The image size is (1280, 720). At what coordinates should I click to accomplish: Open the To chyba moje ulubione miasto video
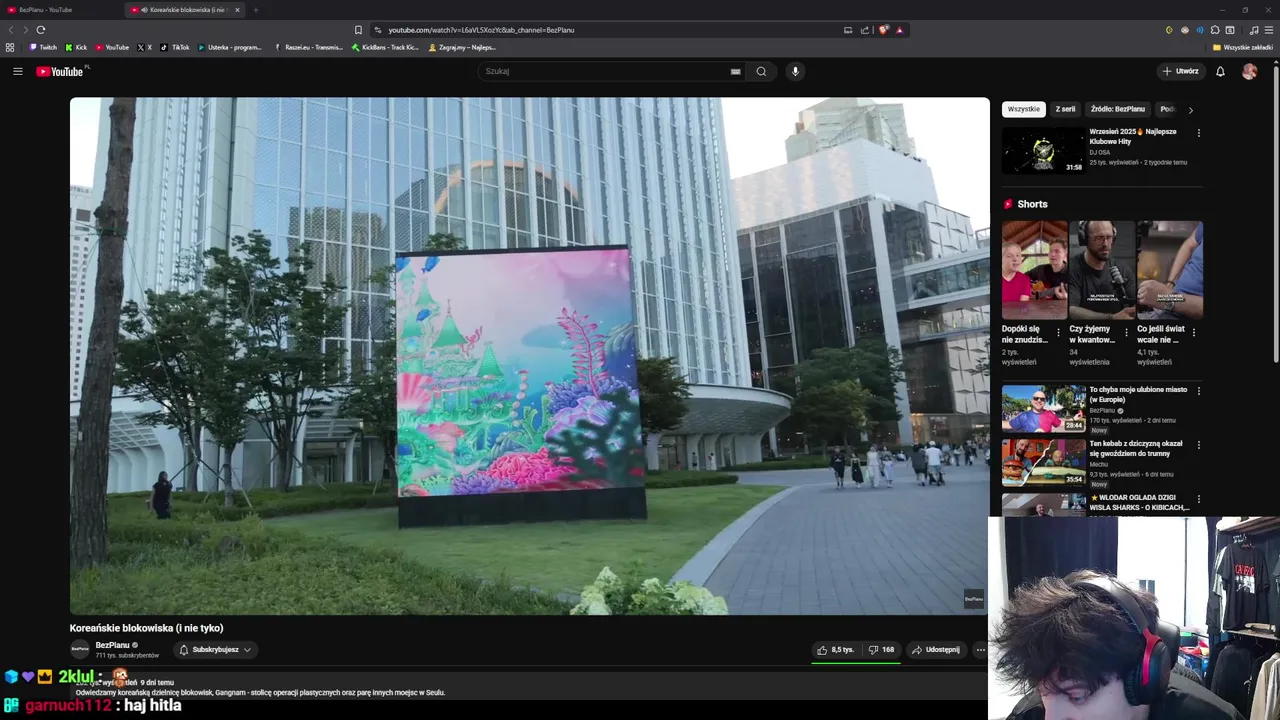(x=1043, y=408)
